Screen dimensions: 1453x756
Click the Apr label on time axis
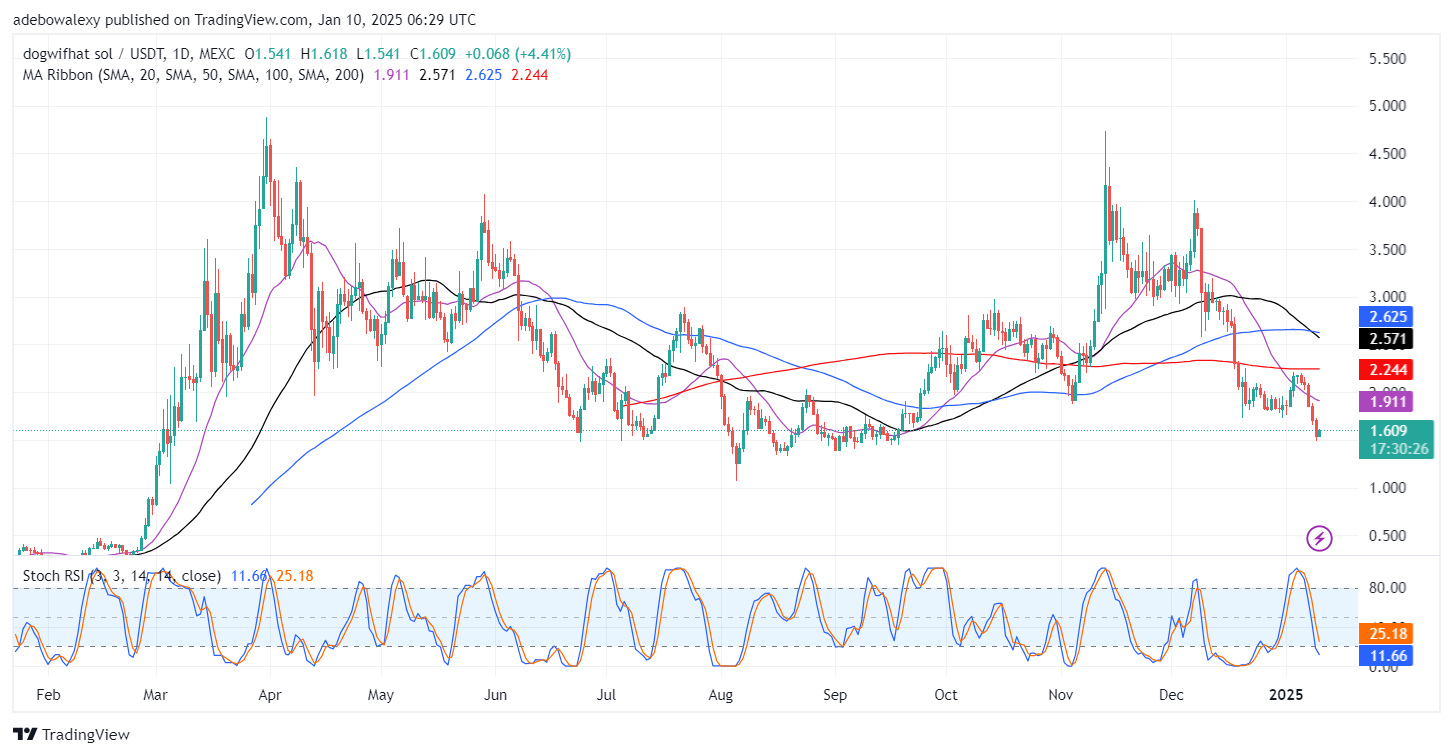click(268, 693)
